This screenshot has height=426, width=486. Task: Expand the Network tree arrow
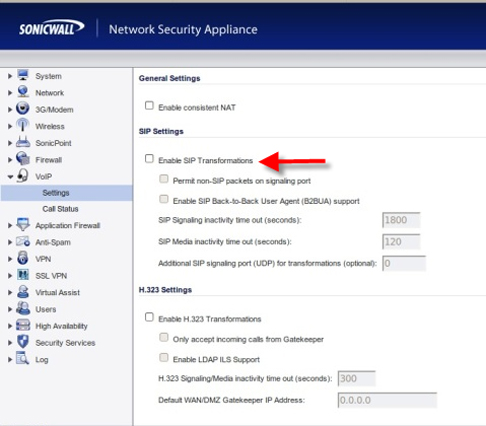pyautogui.click(x=10, y=93)
